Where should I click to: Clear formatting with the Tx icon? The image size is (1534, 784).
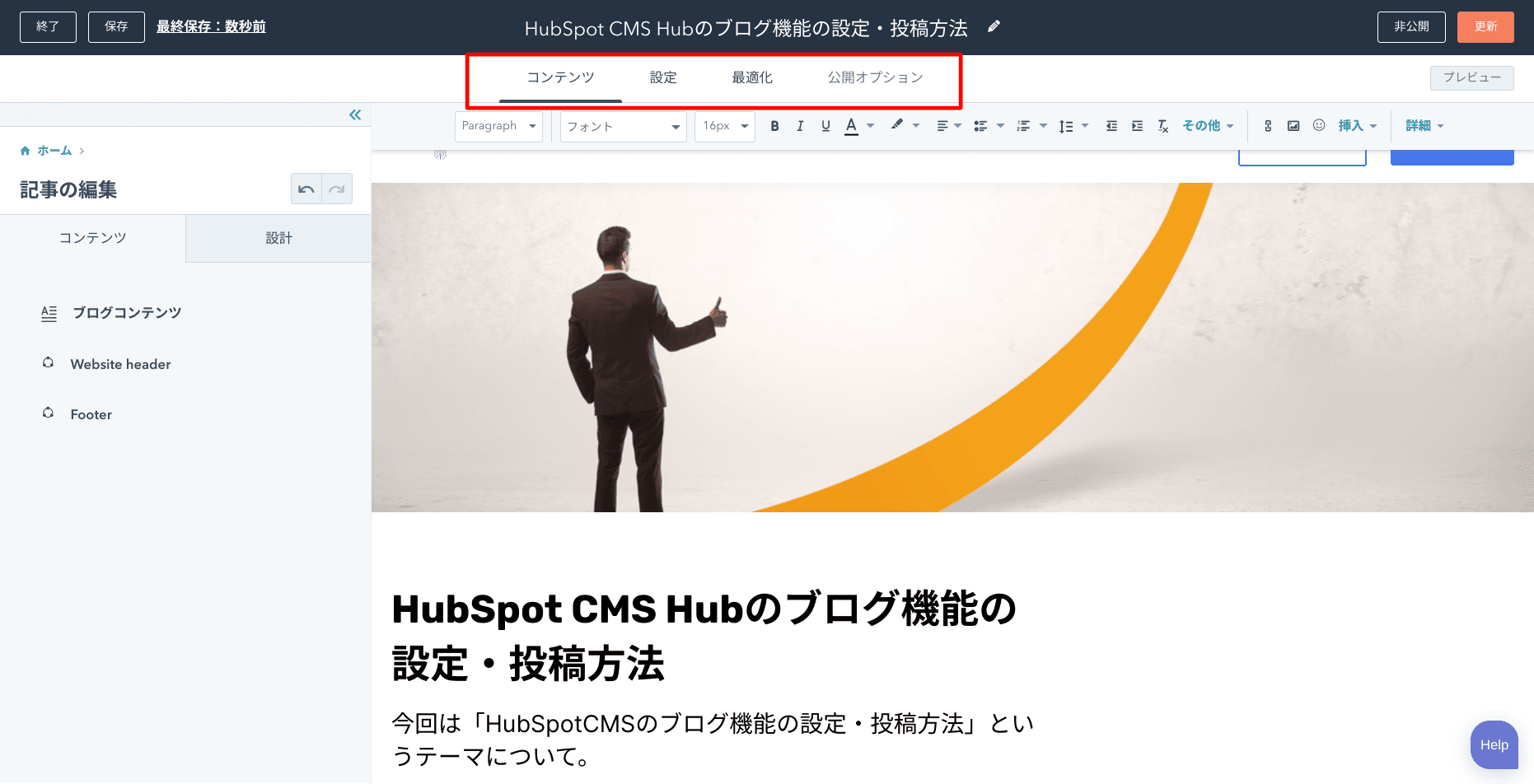(x=1162, y=126)
